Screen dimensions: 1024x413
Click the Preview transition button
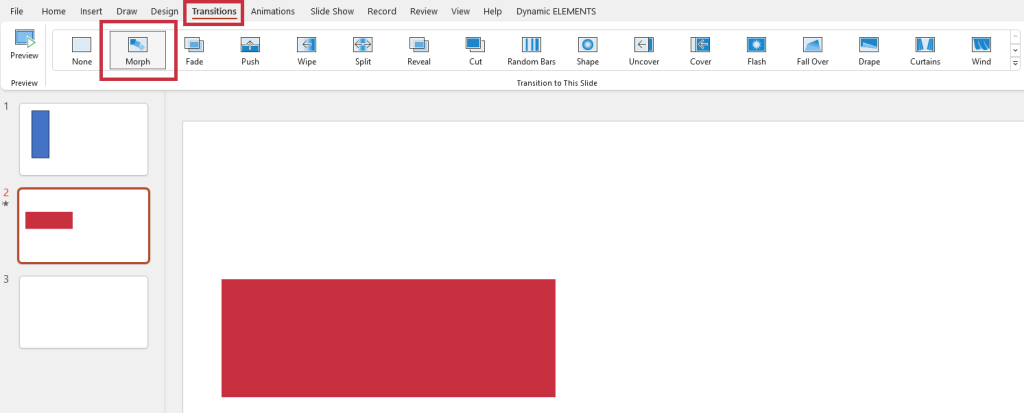(24, 46)
